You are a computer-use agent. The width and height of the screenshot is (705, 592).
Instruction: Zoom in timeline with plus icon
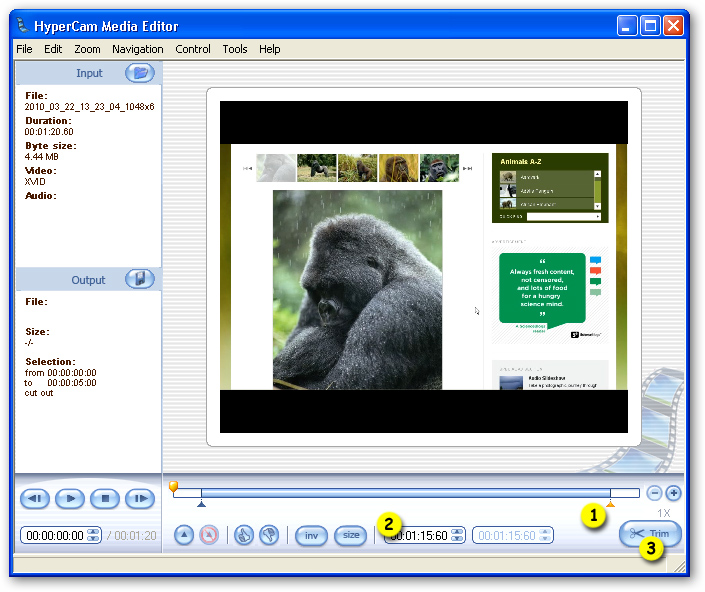click(x=674, y=493)
